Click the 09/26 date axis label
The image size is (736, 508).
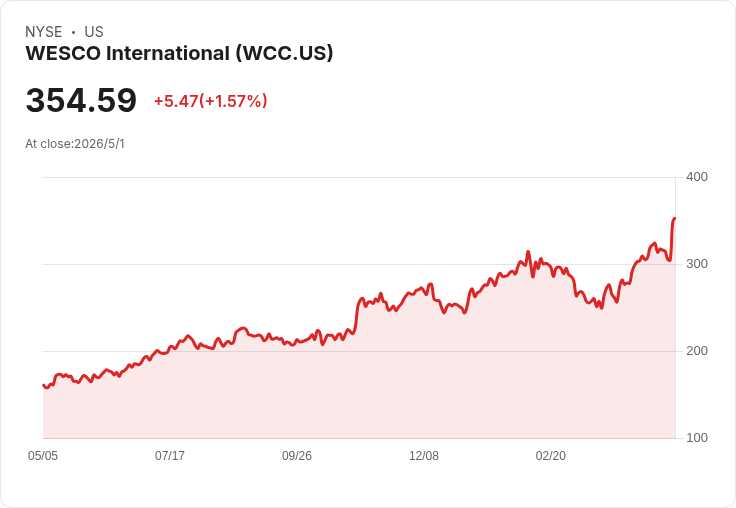[297, 455]
